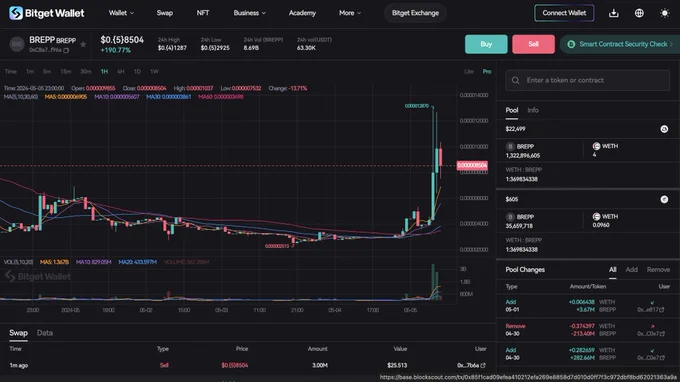
Task: Click the green Buy button
Action: 486,44
